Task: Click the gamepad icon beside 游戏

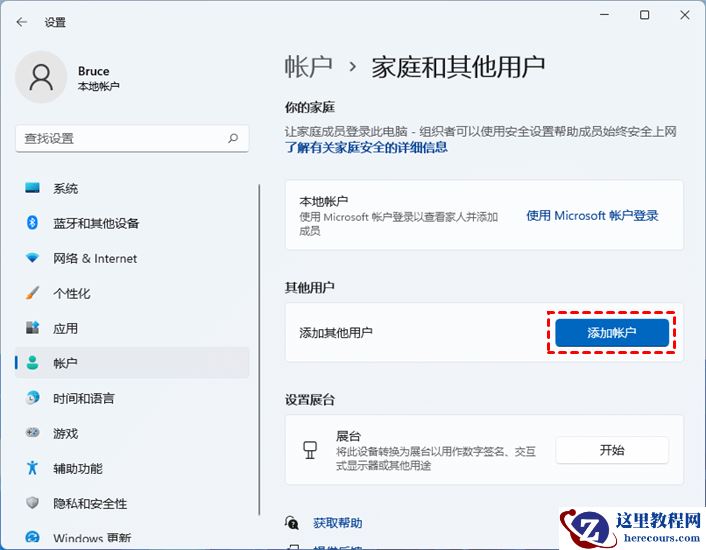Action: [32, 433]
